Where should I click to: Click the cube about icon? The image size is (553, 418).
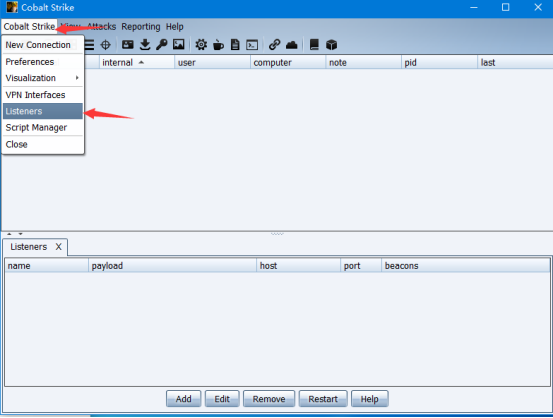click(332, 45)
